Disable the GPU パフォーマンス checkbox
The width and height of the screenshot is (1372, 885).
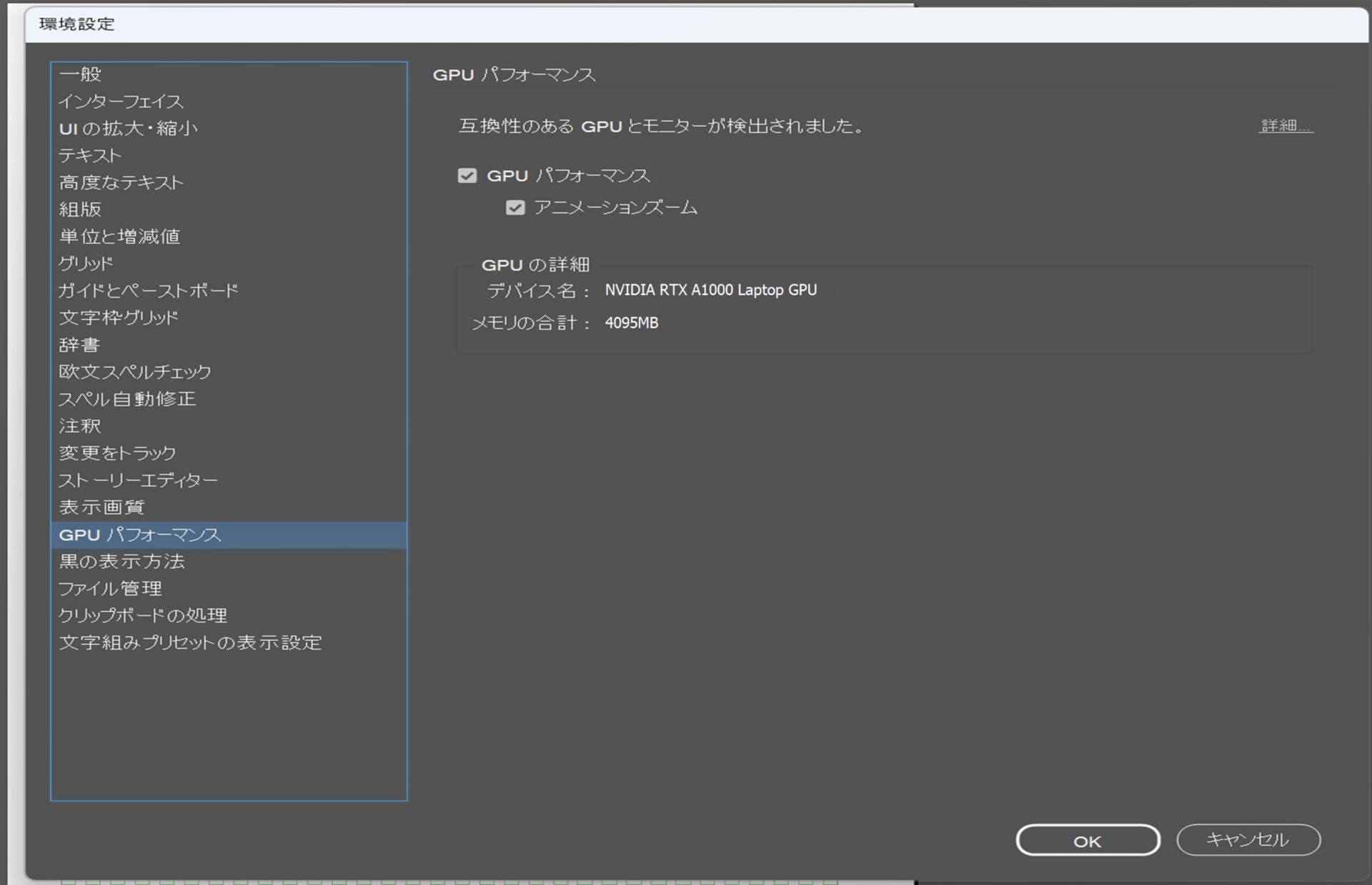[467, 175]
